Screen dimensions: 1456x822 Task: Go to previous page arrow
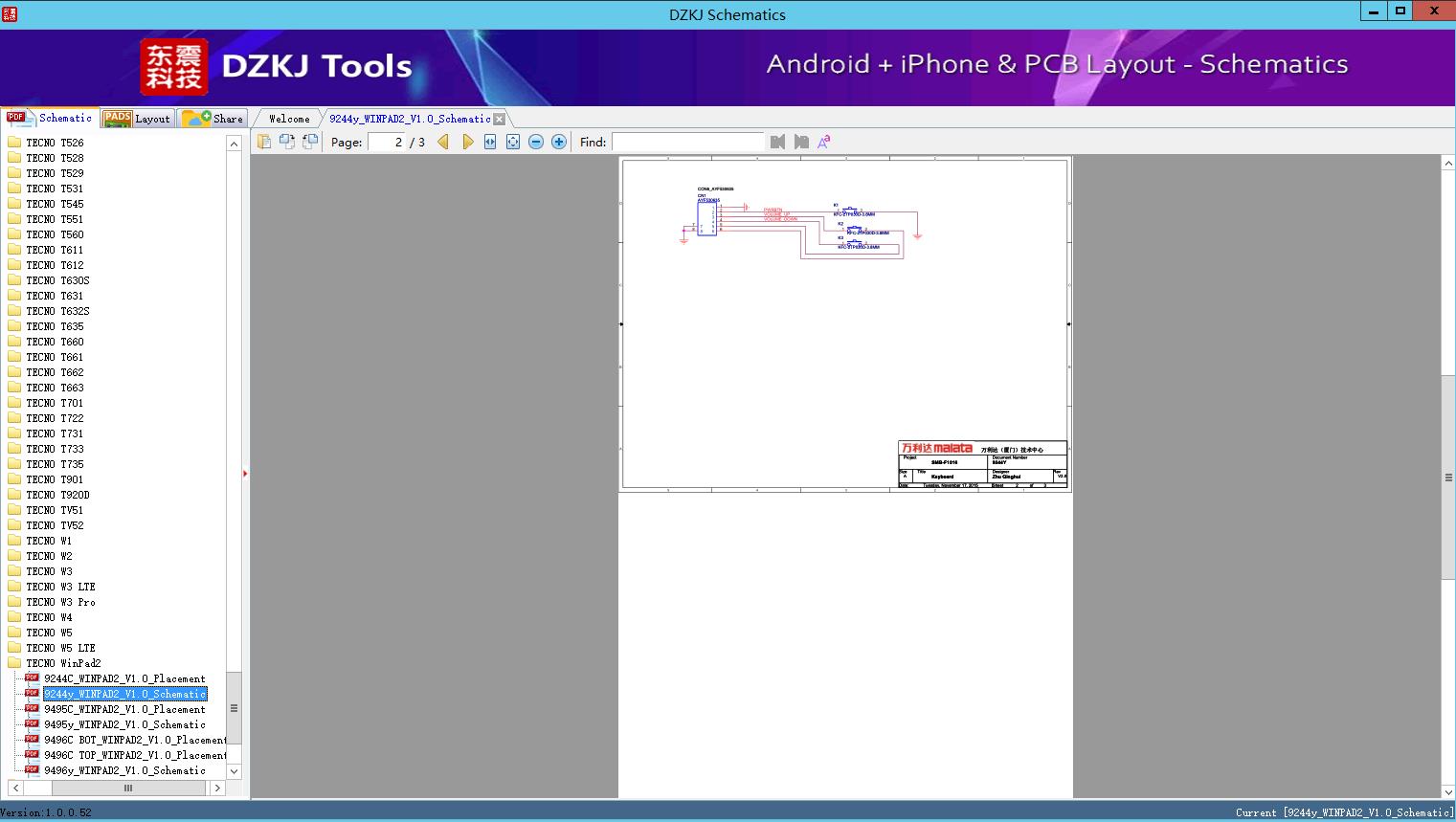pyautogui.click(x=443, y=142)
